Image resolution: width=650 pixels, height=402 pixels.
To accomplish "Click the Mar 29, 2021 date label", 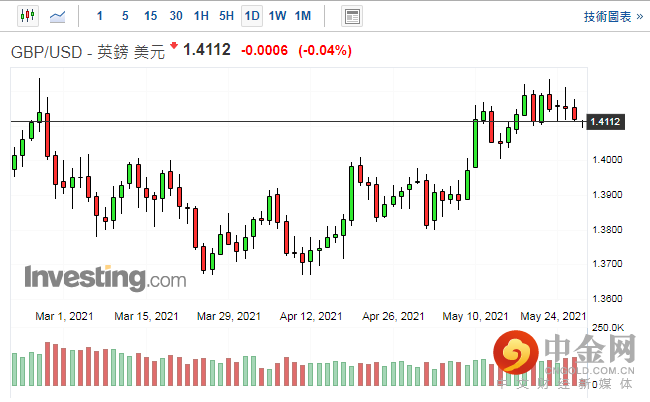I will [229, 316].
